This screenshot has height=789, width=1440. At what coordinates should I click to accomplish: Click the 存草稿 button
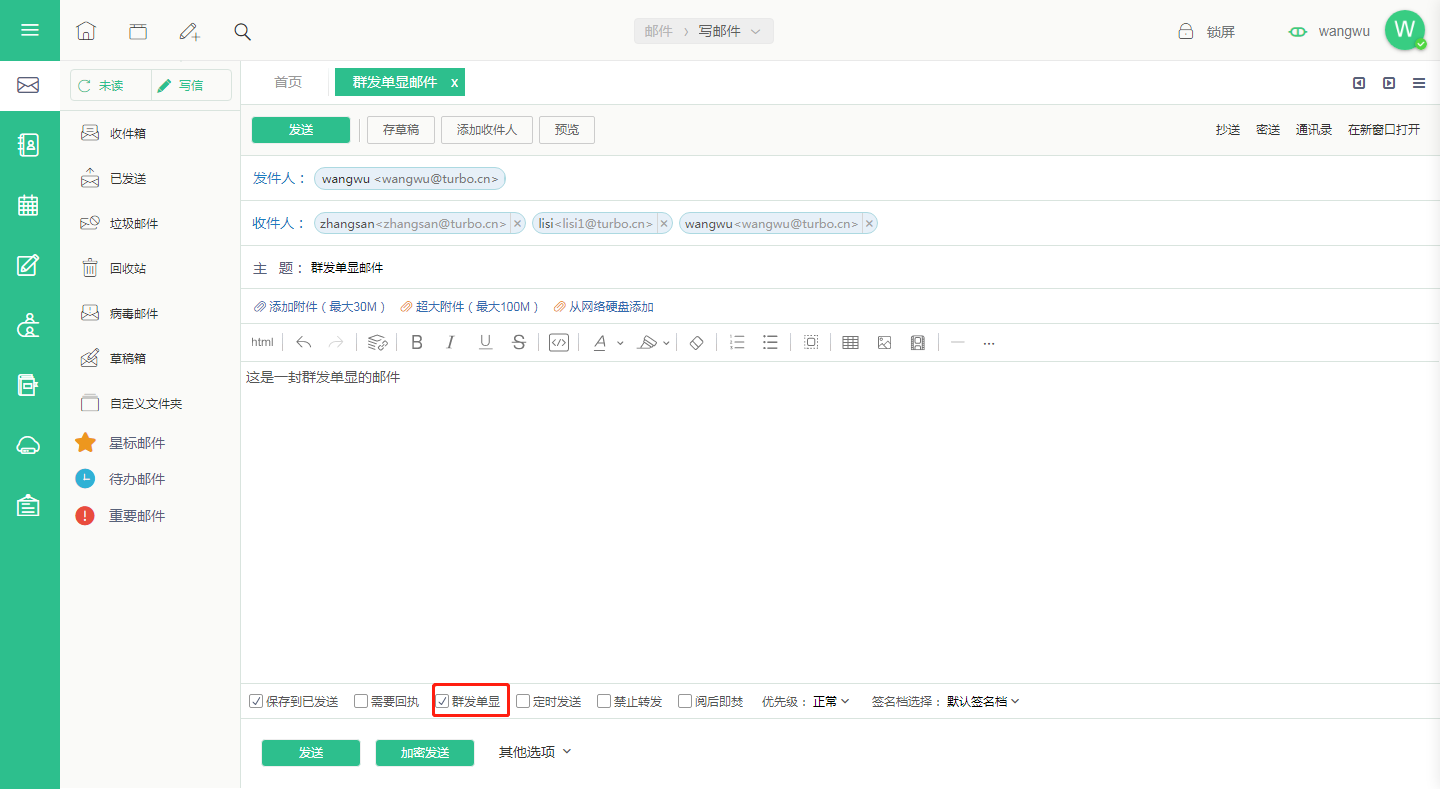click(401, 130)
